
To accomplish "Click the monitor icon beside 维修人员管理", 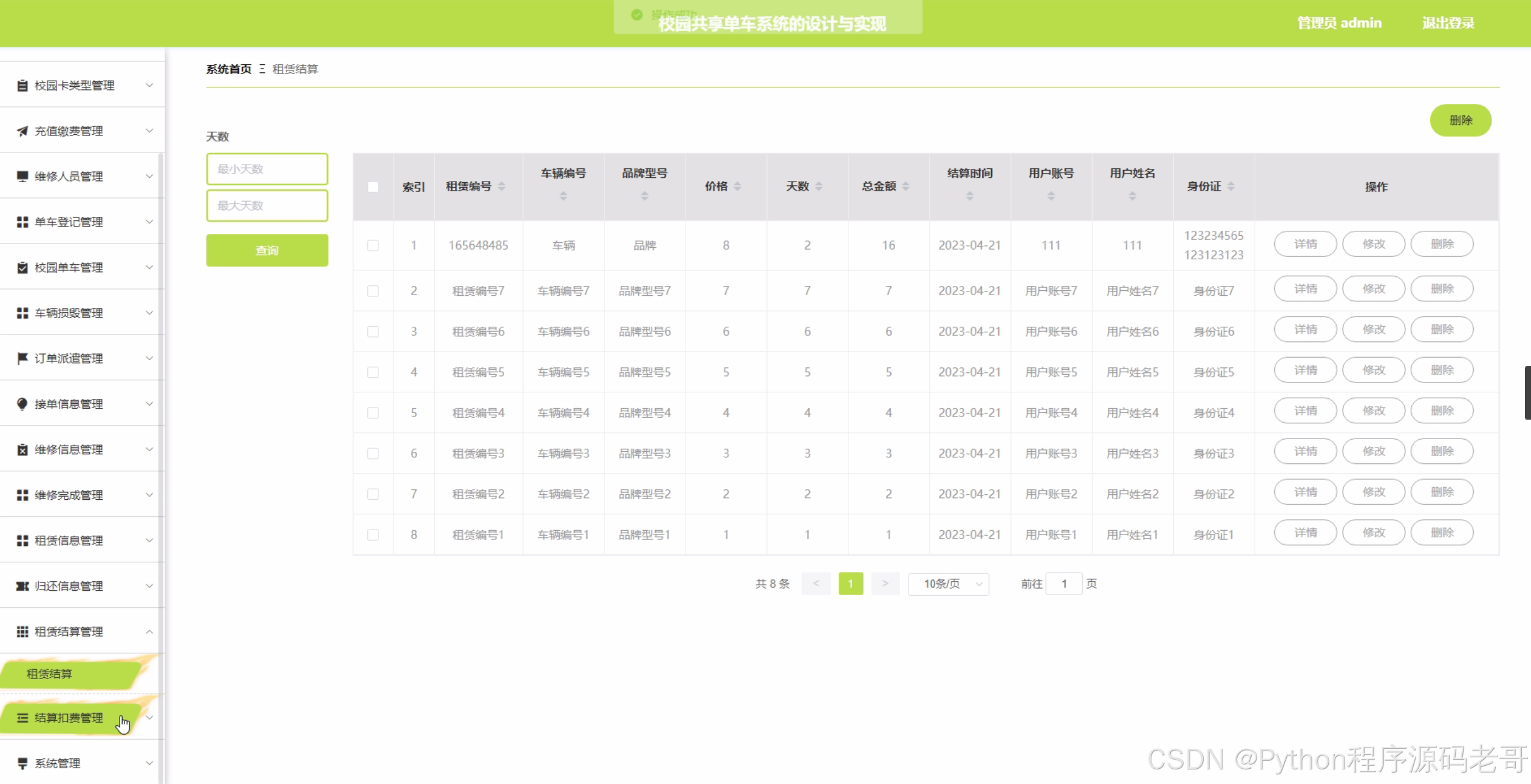I will [22, 176].
